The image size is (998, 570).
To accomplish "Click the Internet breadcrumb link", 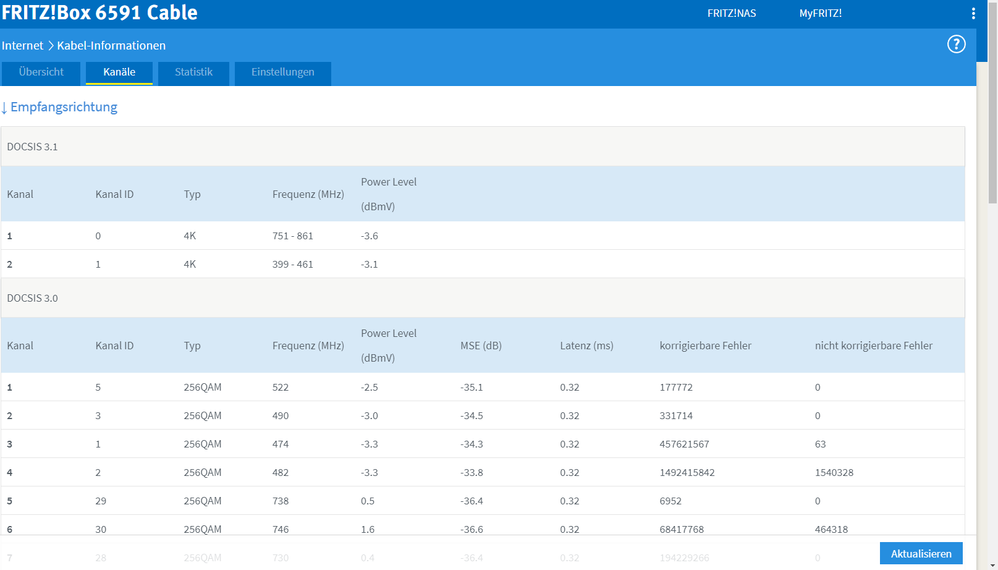I will (x=22, y=46).
